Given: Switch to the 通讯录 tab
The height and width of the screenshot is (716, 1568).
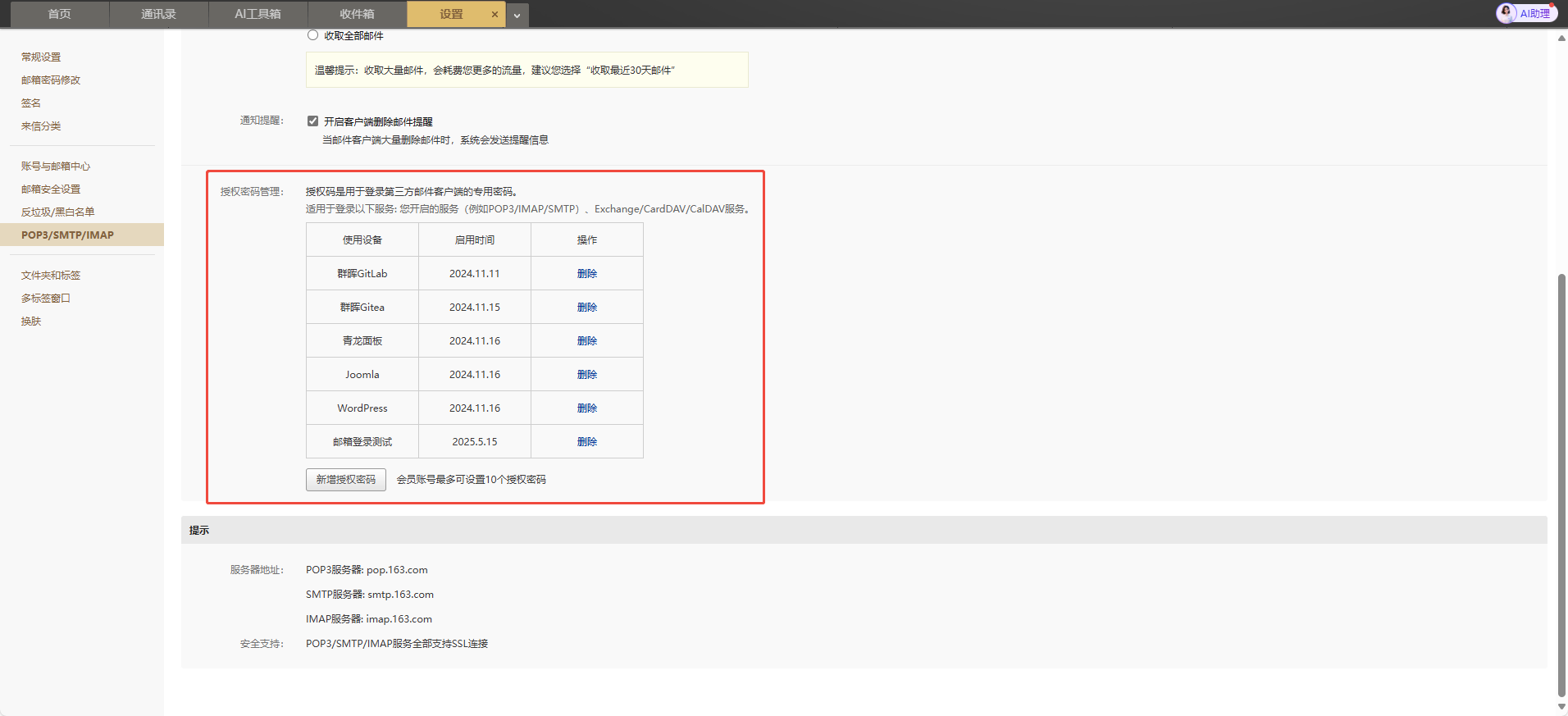Looking at the screenshot, I should [158, 14].
